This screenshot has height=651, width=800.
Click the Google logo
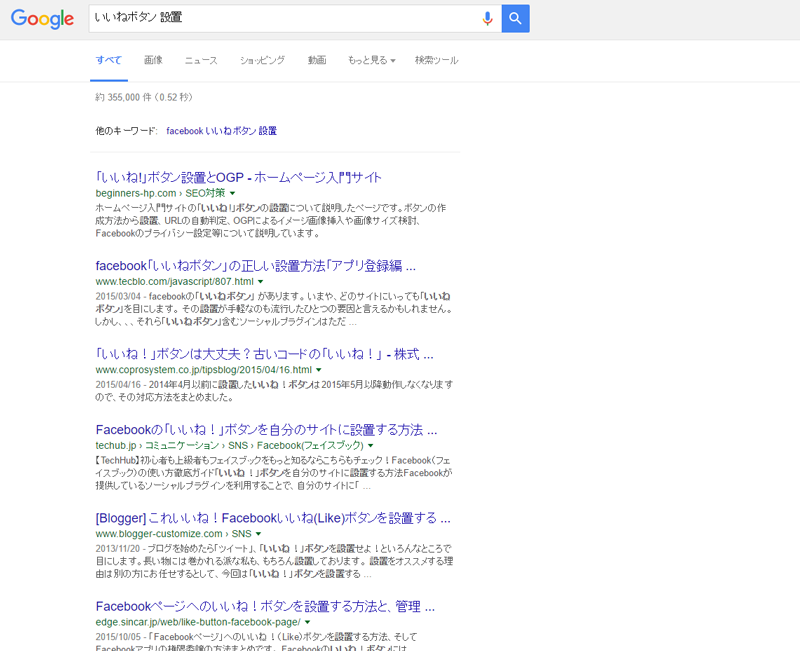click(x=42, y=19)
